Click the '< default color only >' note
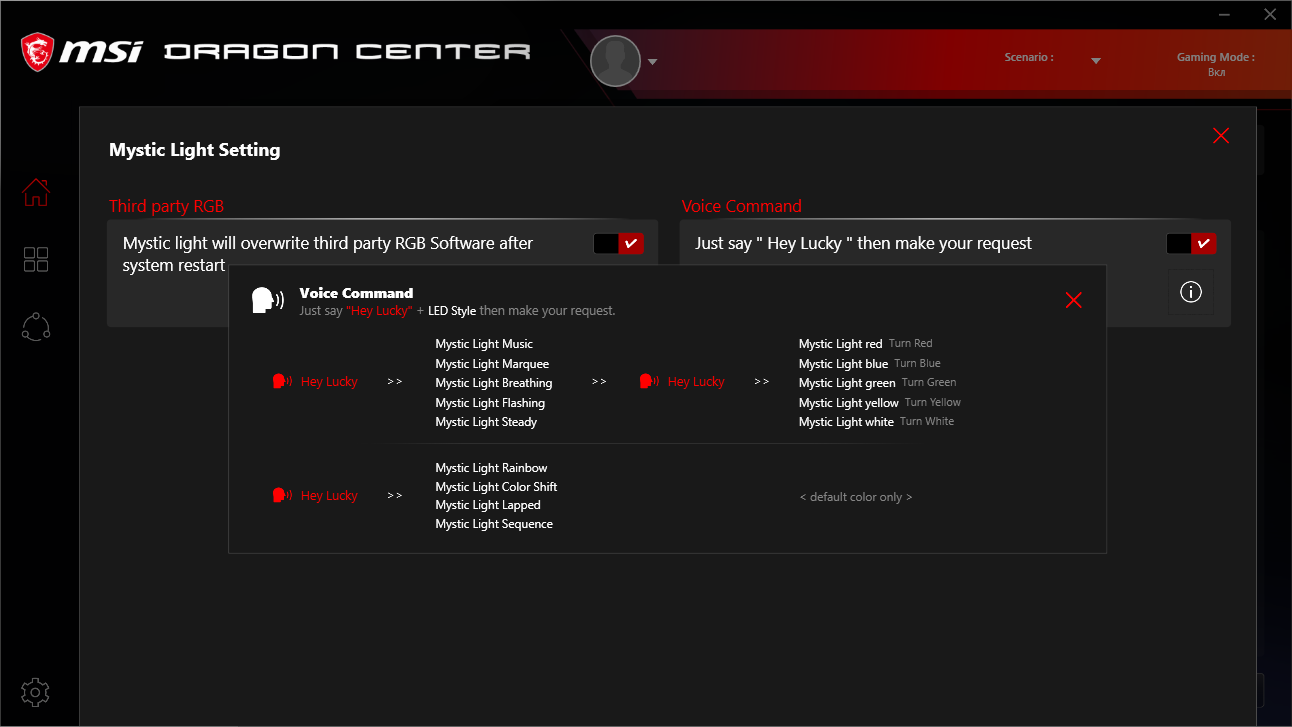 pyautogui.click(x=856, y=497)
